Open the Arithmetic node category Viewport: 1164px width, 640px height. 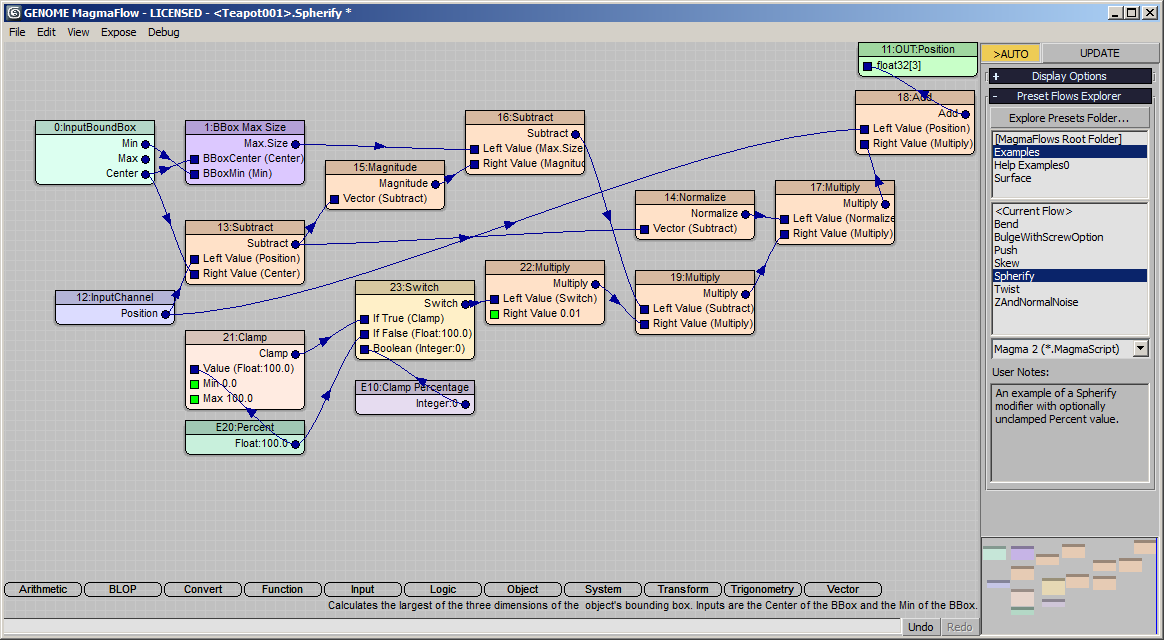point(43,590)
